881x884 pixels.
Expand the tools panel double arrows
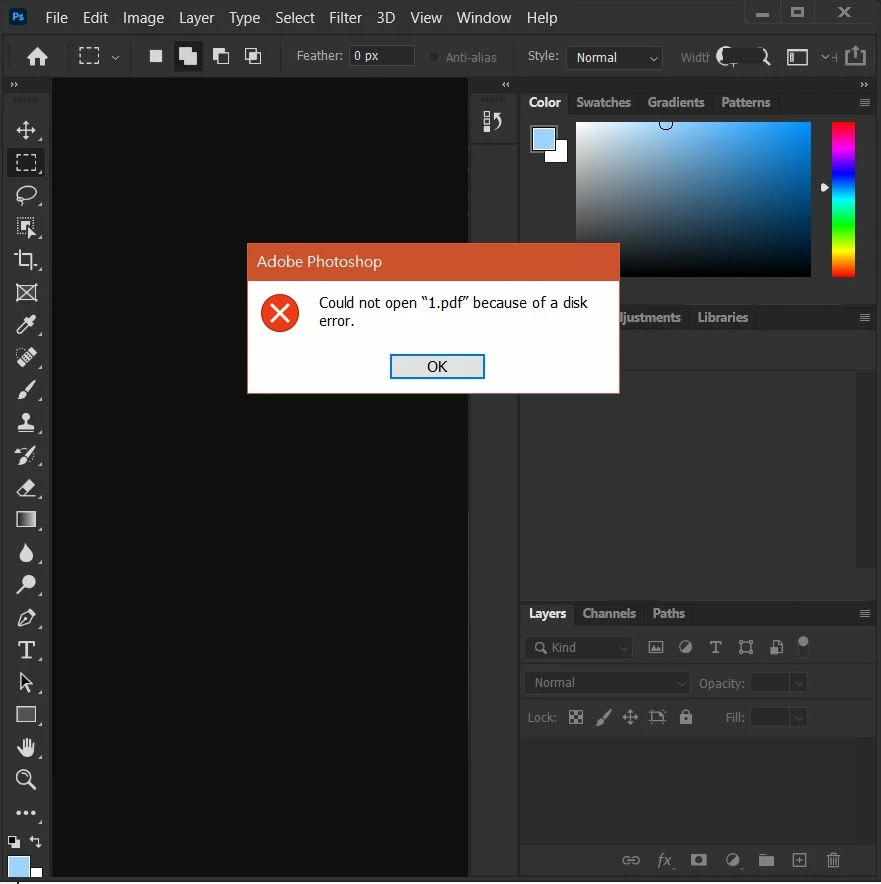(x=14, y=85)
